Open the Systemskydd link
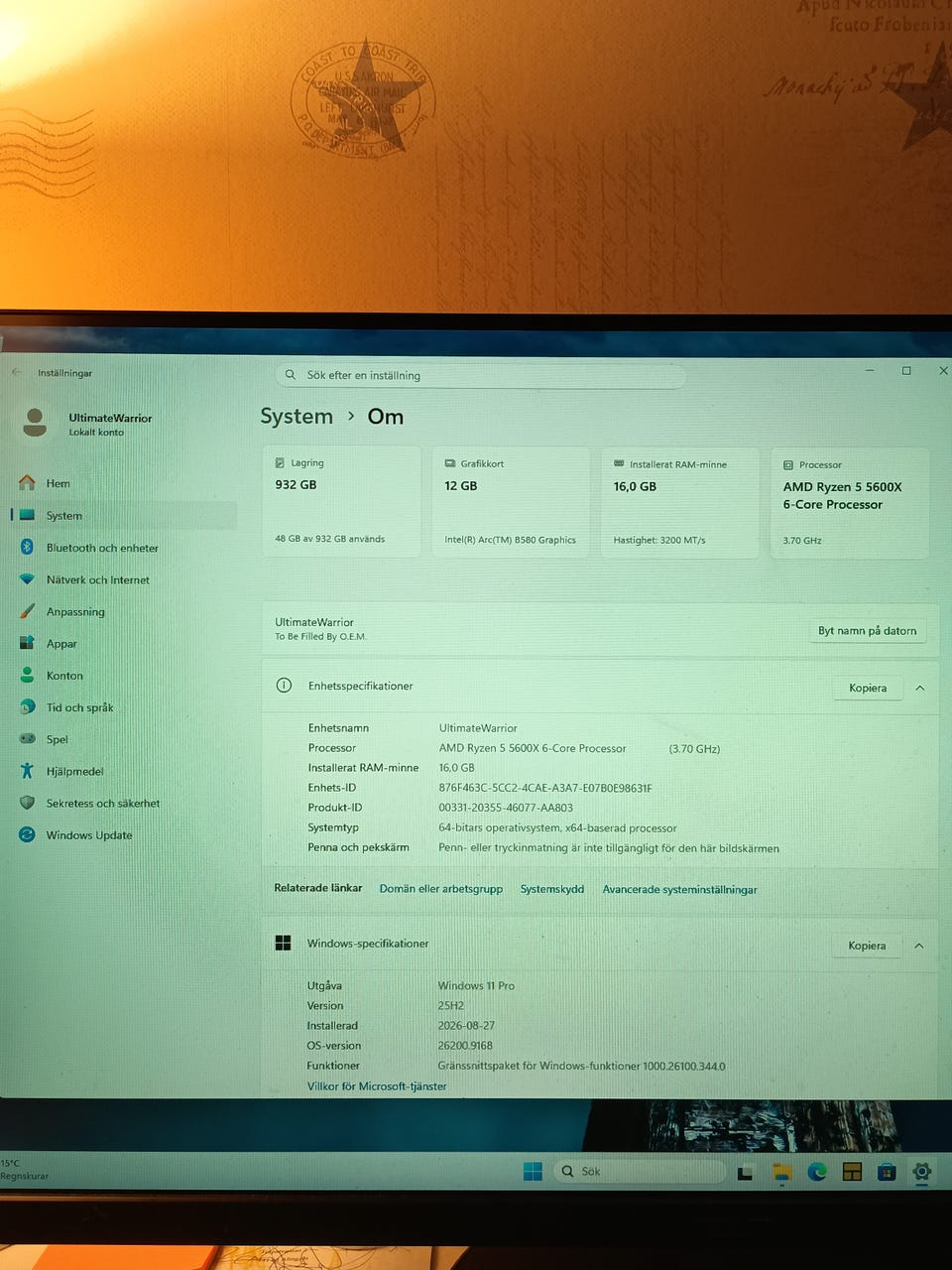 pos(552,889)
